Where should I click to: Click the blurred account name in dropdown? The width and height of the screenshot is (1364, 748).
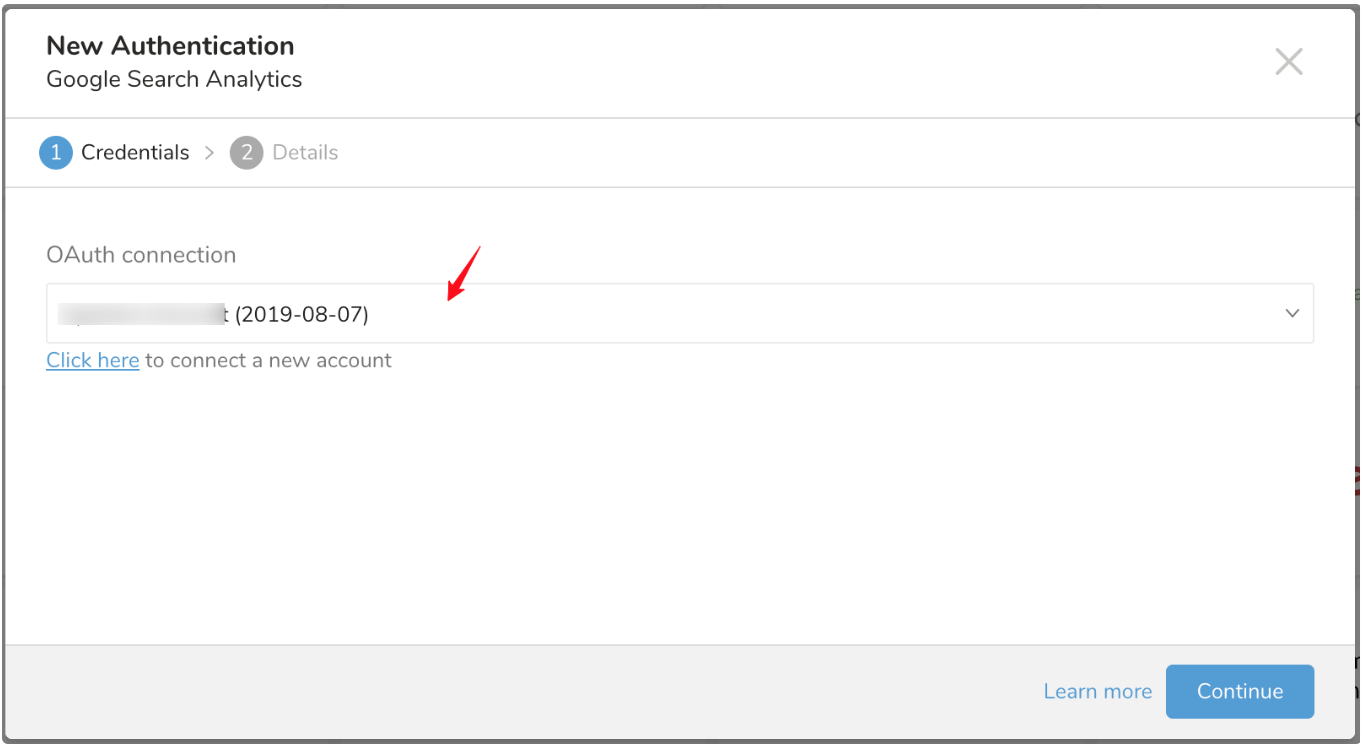coord(140,315)
